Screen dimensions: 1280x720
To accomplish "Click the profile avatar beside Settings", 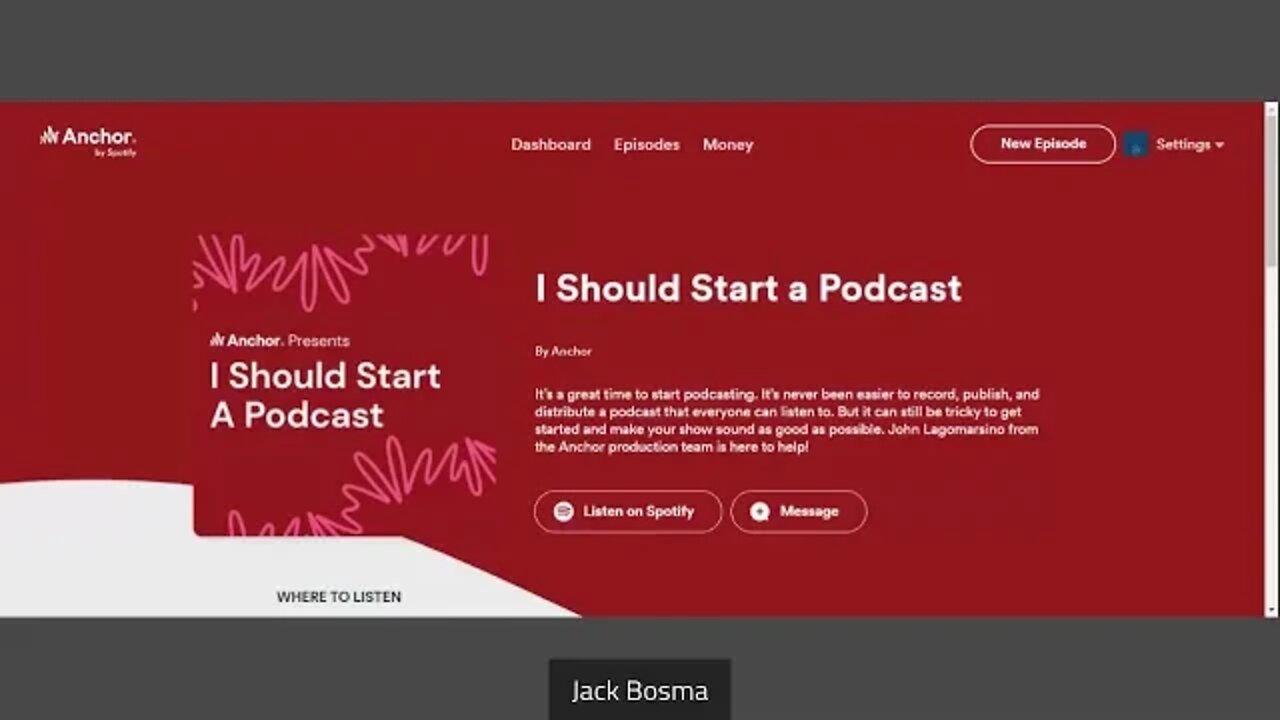I will pyautogui.click(x=1136, y=144).
